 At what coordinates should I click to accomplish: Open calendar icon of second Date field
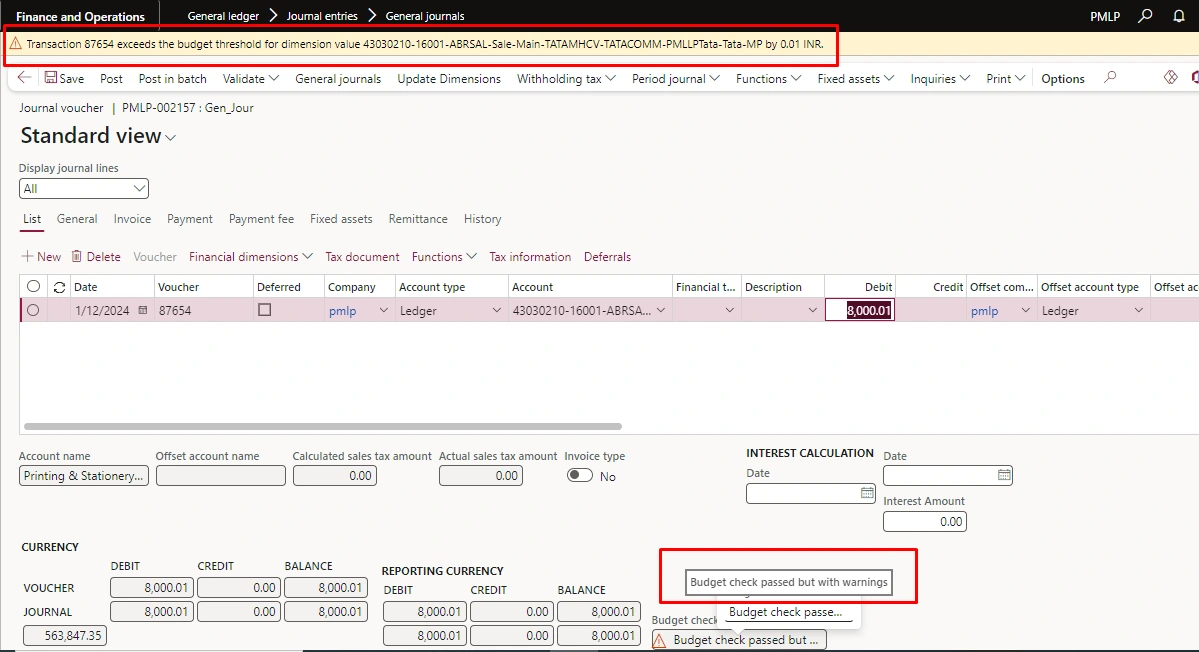[1003, 475]
